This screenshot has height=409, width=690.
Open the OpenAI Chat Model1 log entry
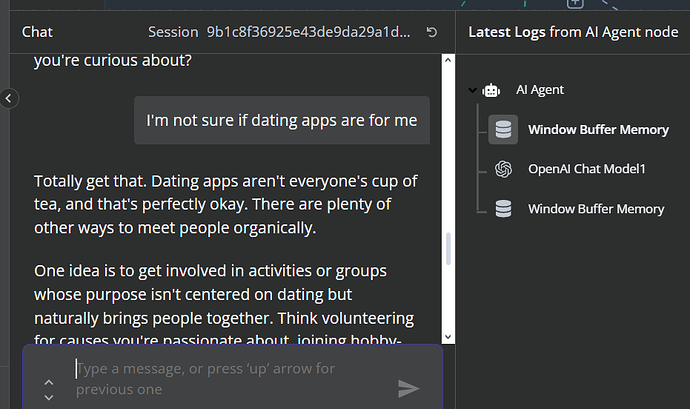587,169
